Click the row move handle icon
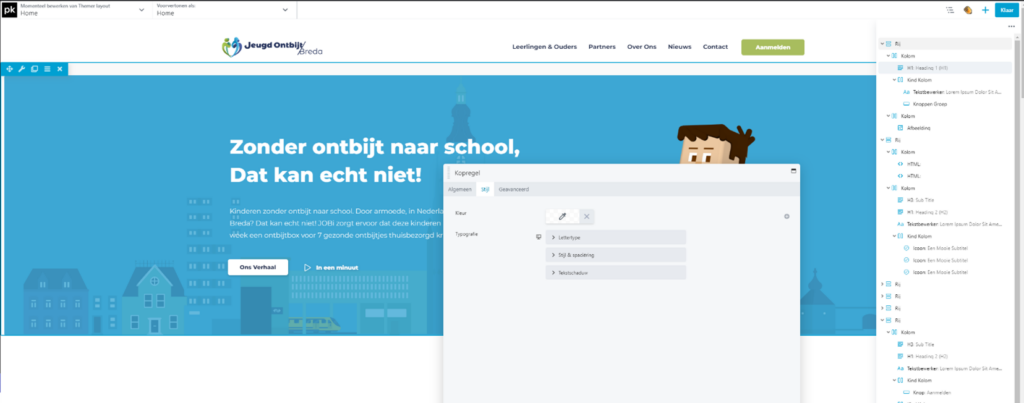 tap(9, 69)
